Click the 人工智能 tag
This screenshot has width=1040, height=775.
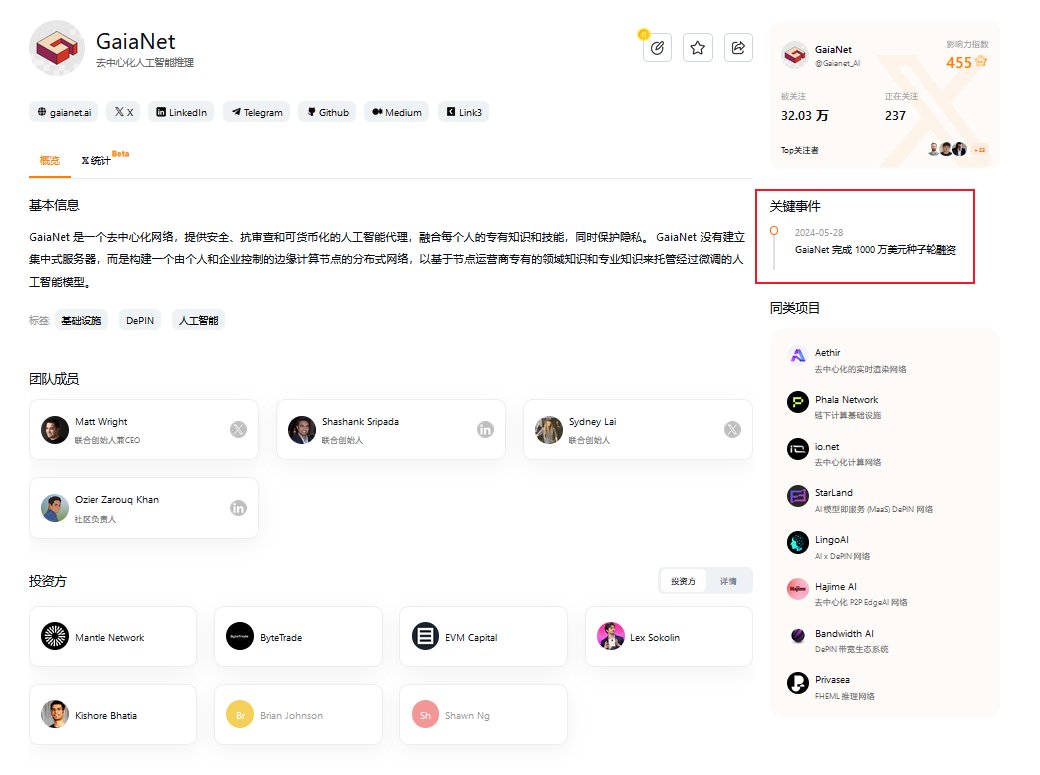coord(198,320)
